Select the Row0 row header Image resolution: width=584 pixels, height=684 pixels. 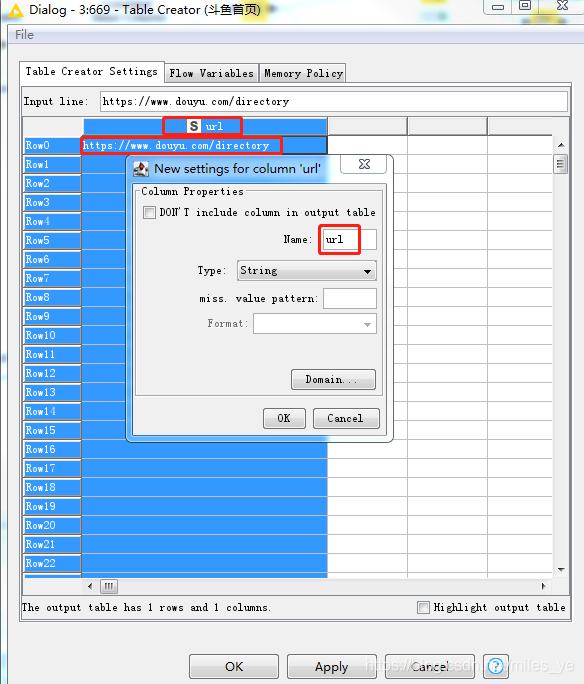tap(52, 145)
